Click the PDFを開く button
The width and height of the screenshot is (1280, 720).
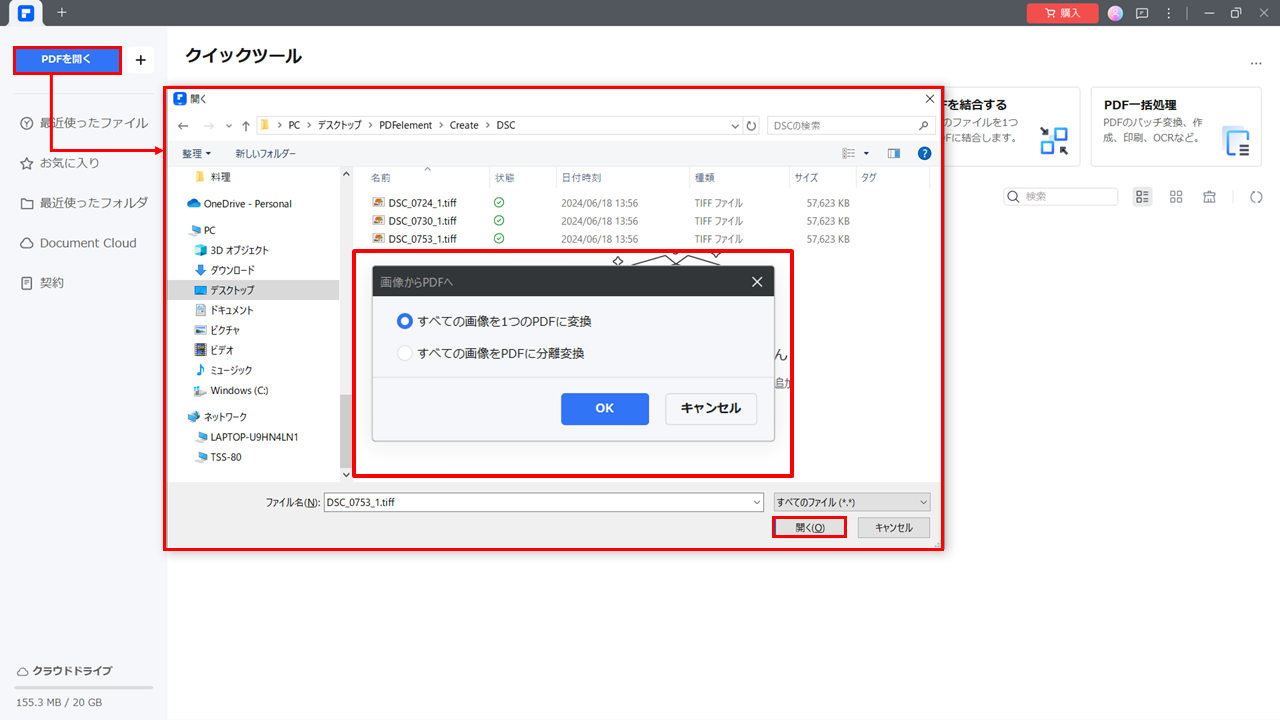click(x=67, y=60)
